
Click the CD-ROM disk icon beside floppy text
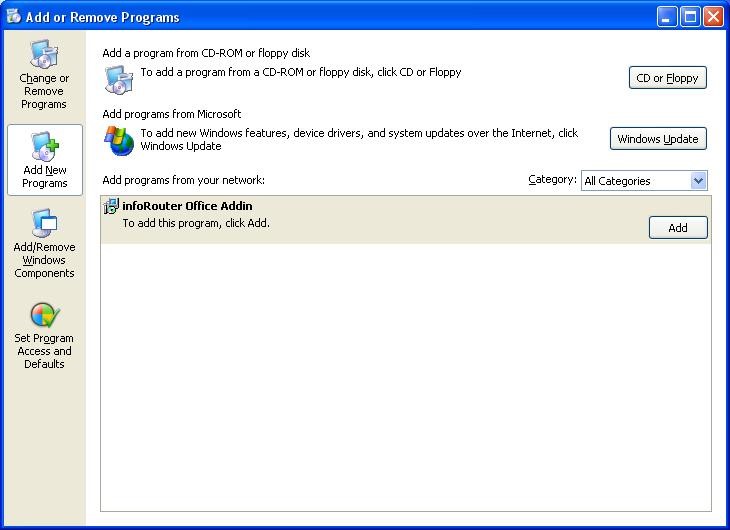point(119,80)
